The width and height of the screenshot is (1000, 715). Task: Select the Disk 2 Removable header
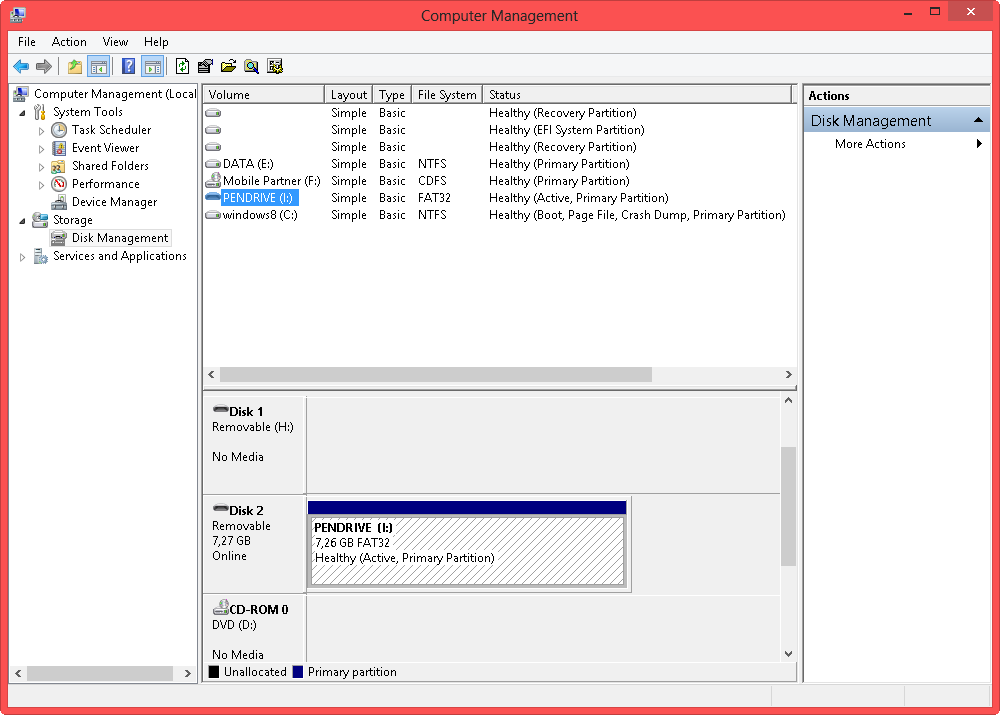click(254, 543)
